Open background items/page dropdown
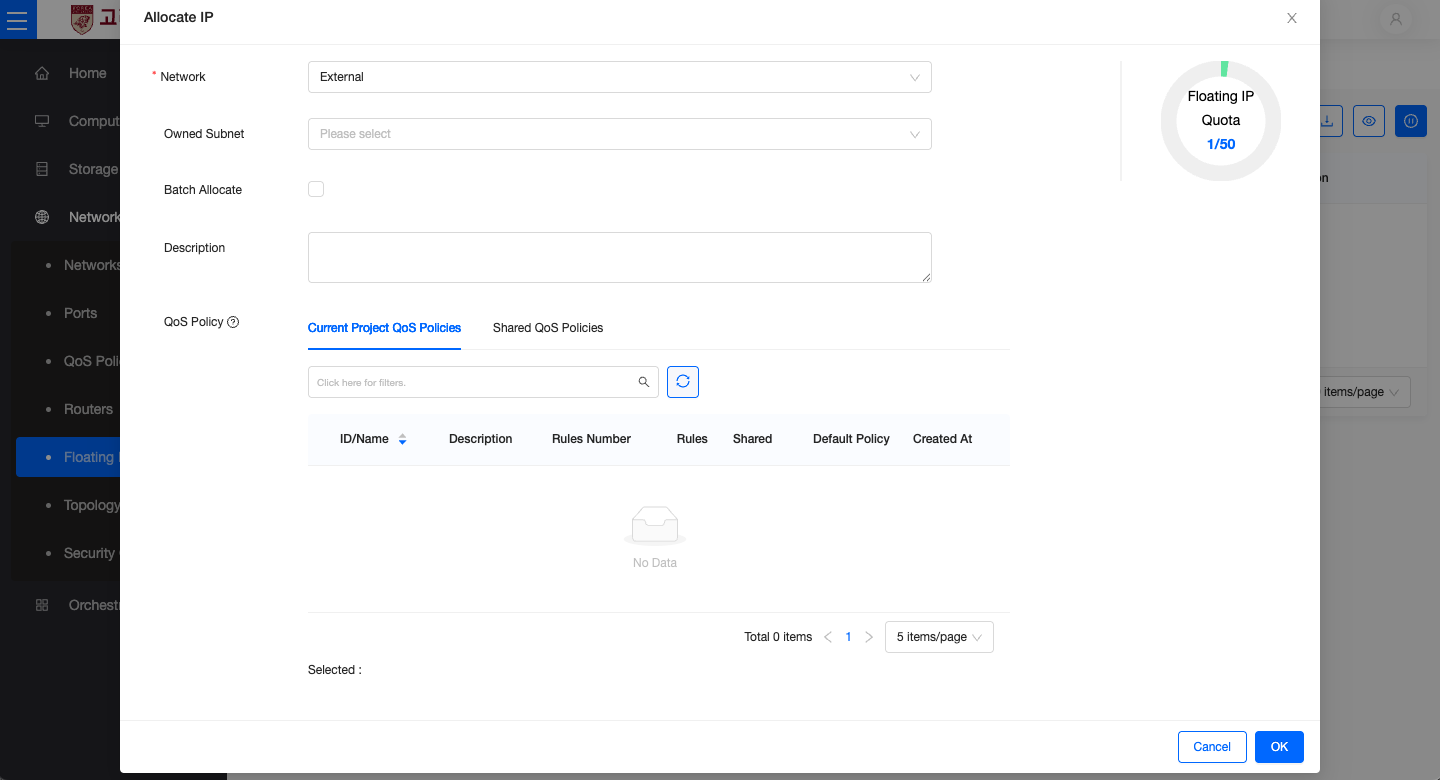Image resolution: width=1440 pixels, height=780 pixels. point(1364,392)
